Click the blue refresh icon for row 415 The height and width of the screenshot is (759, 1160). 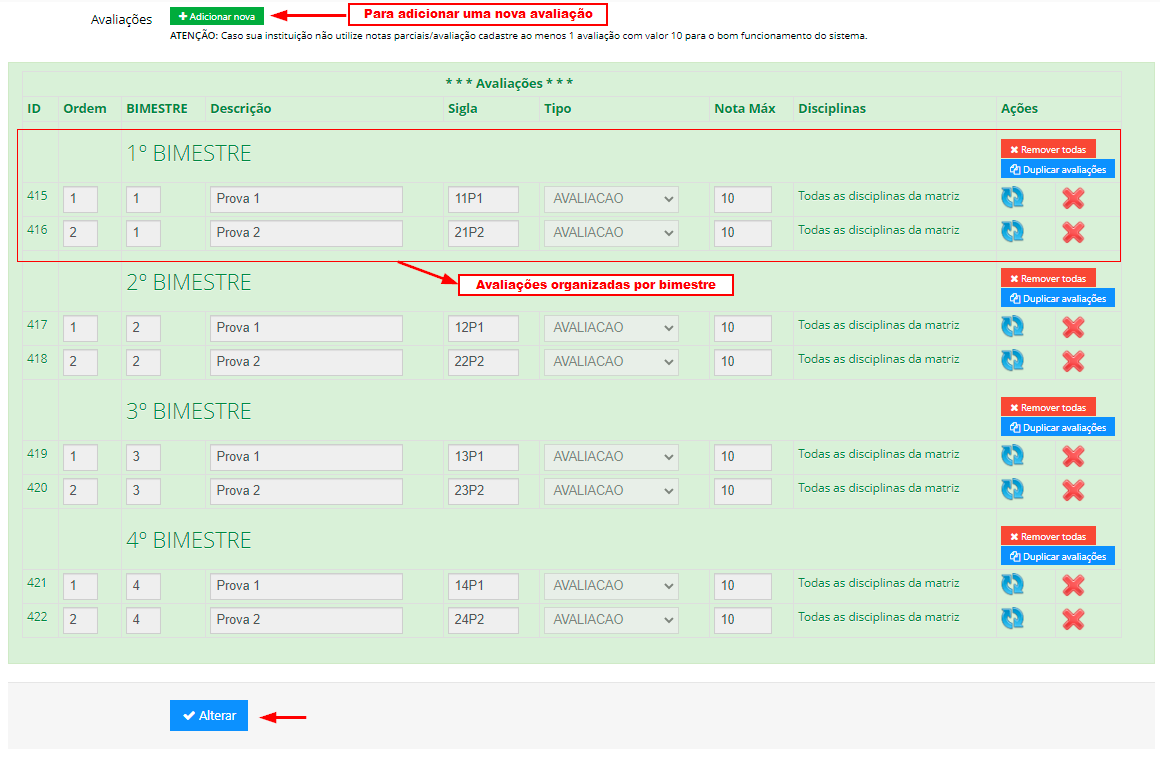[1012, 198]
